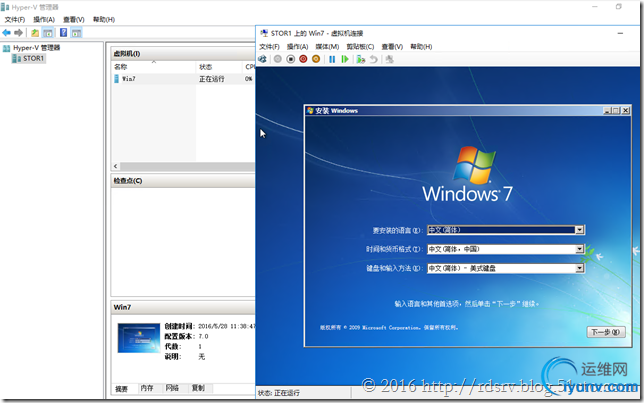This screenshot has height=403, width=644.
Task: Toggle the action pane icon
Action: (x=76, y=32)
